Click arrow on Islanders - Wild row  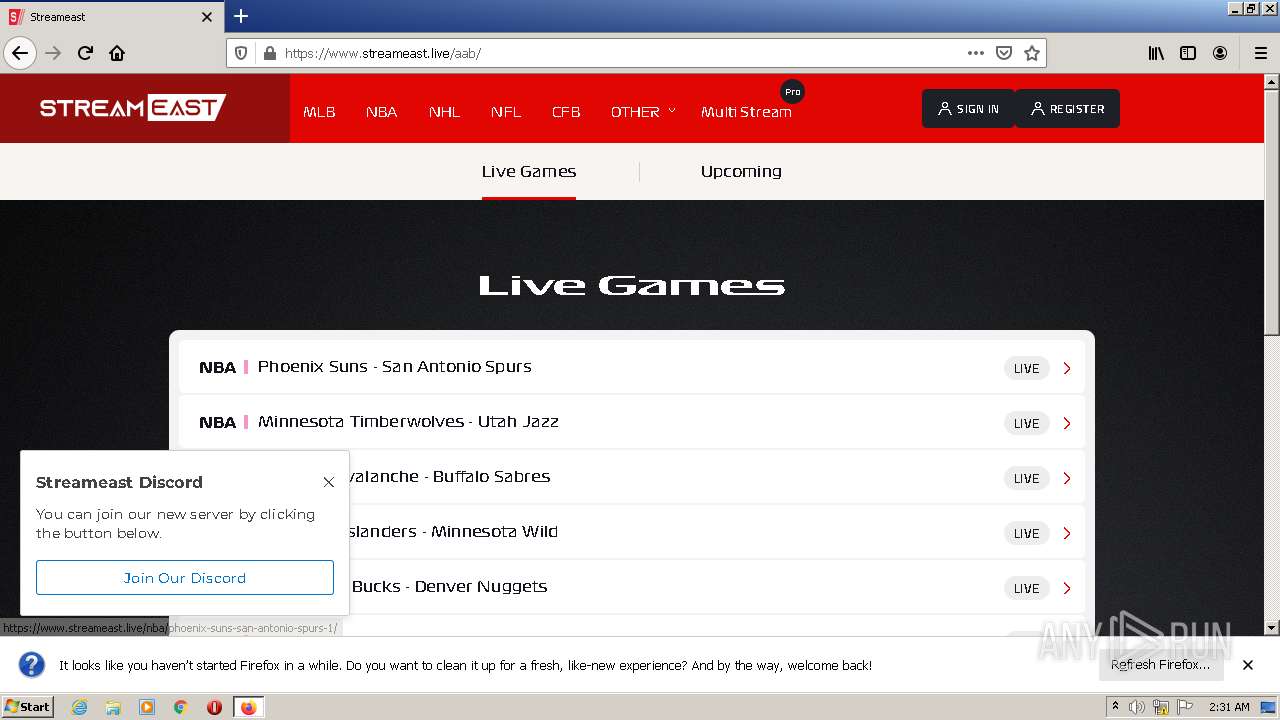[x=1067, y=533]
